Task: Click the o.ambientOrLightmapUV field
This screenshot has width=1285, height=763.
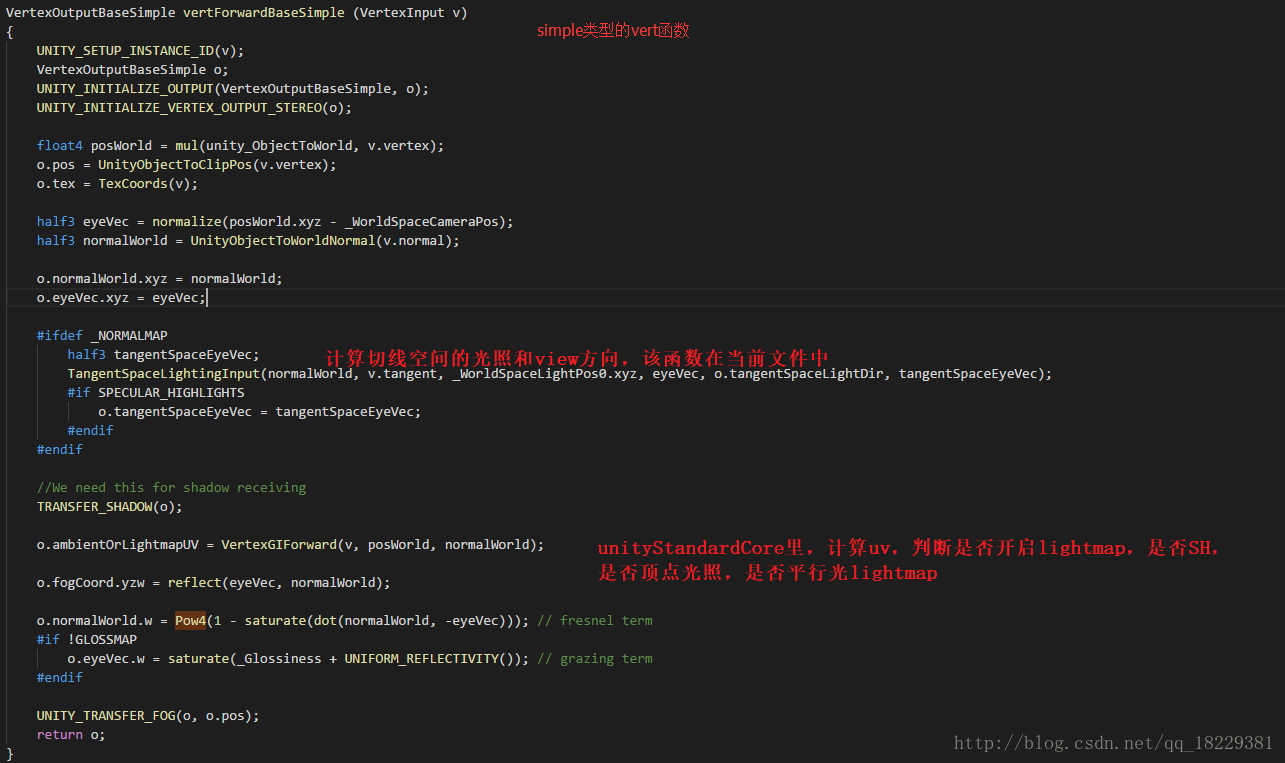Action: tap(118, 545)
